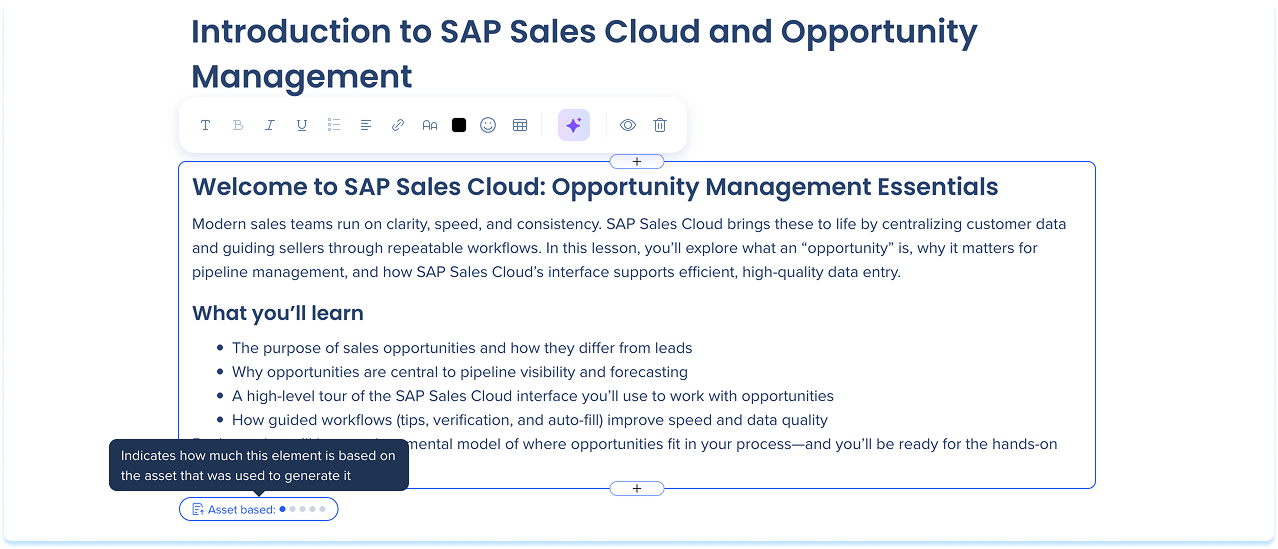This screenshot has height=549, width=1278.
Task: Insert a table from the toolbar
Action: pos(520,125)
